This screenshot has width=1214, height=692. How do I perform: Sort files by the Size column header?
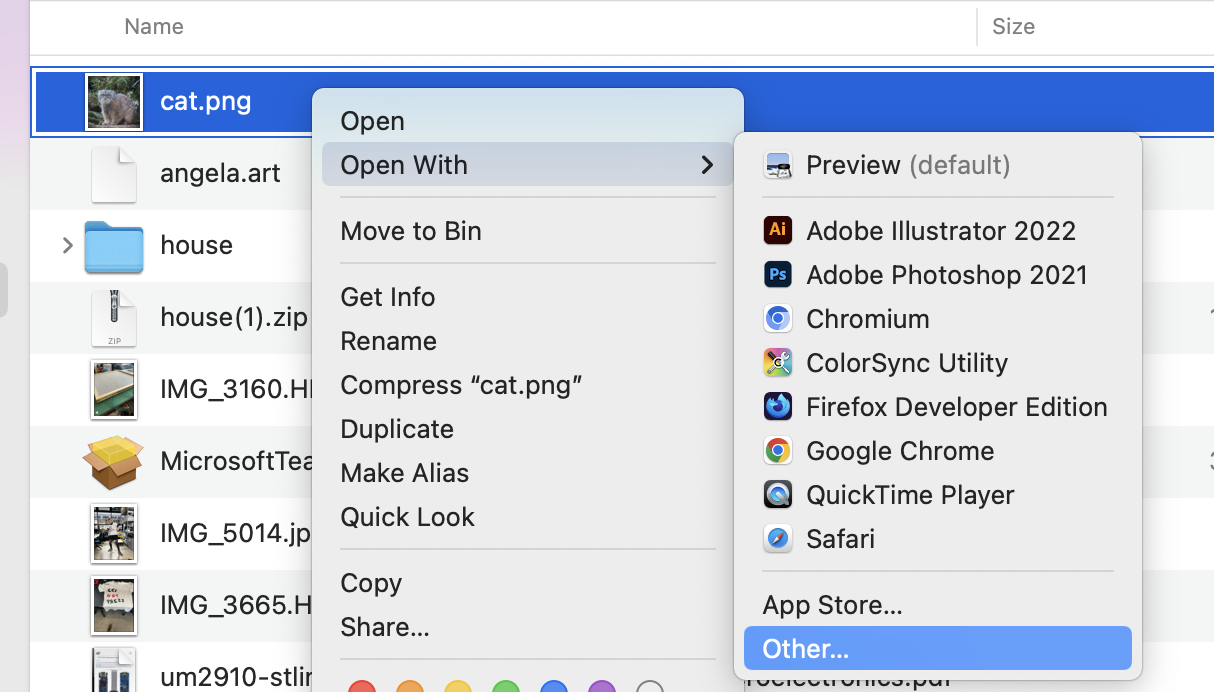1013,27
